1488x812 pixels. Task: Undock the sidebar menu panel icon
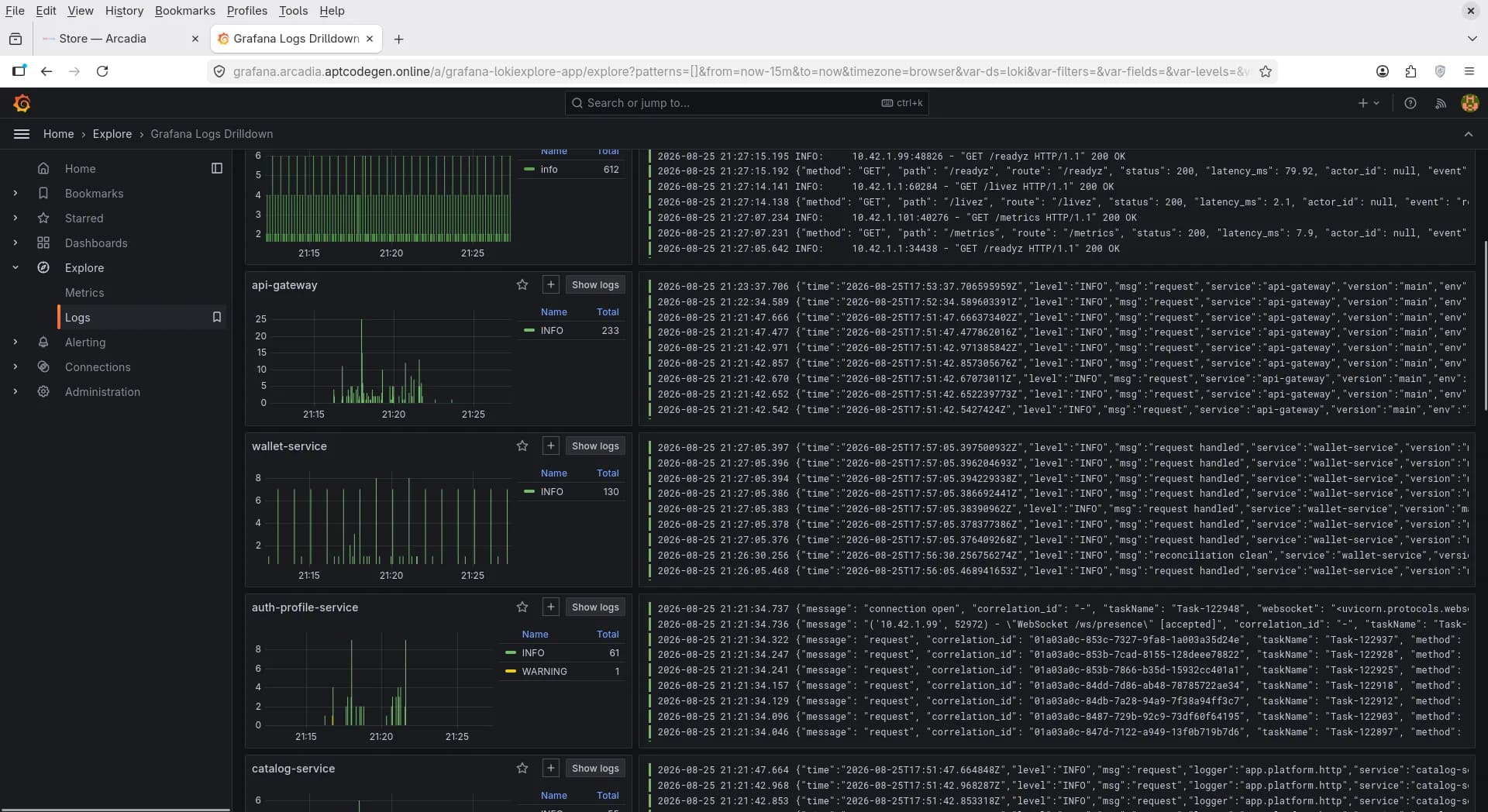[217, 168]
